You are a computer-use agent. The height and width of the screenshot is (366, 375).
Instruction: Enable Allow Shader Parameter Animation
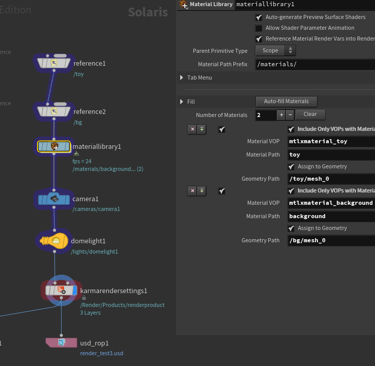click(259, 28)
